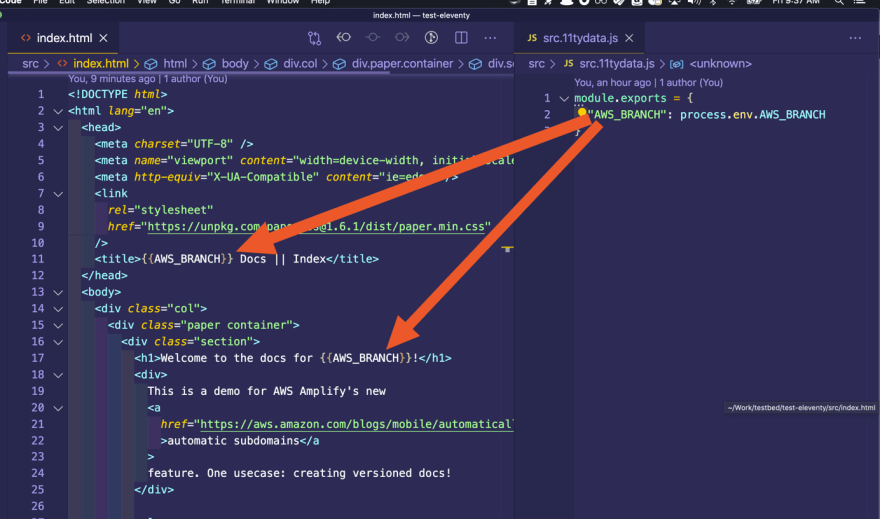Click 'feature. One usecase: creating versioned docs!' line

point(299,474)
